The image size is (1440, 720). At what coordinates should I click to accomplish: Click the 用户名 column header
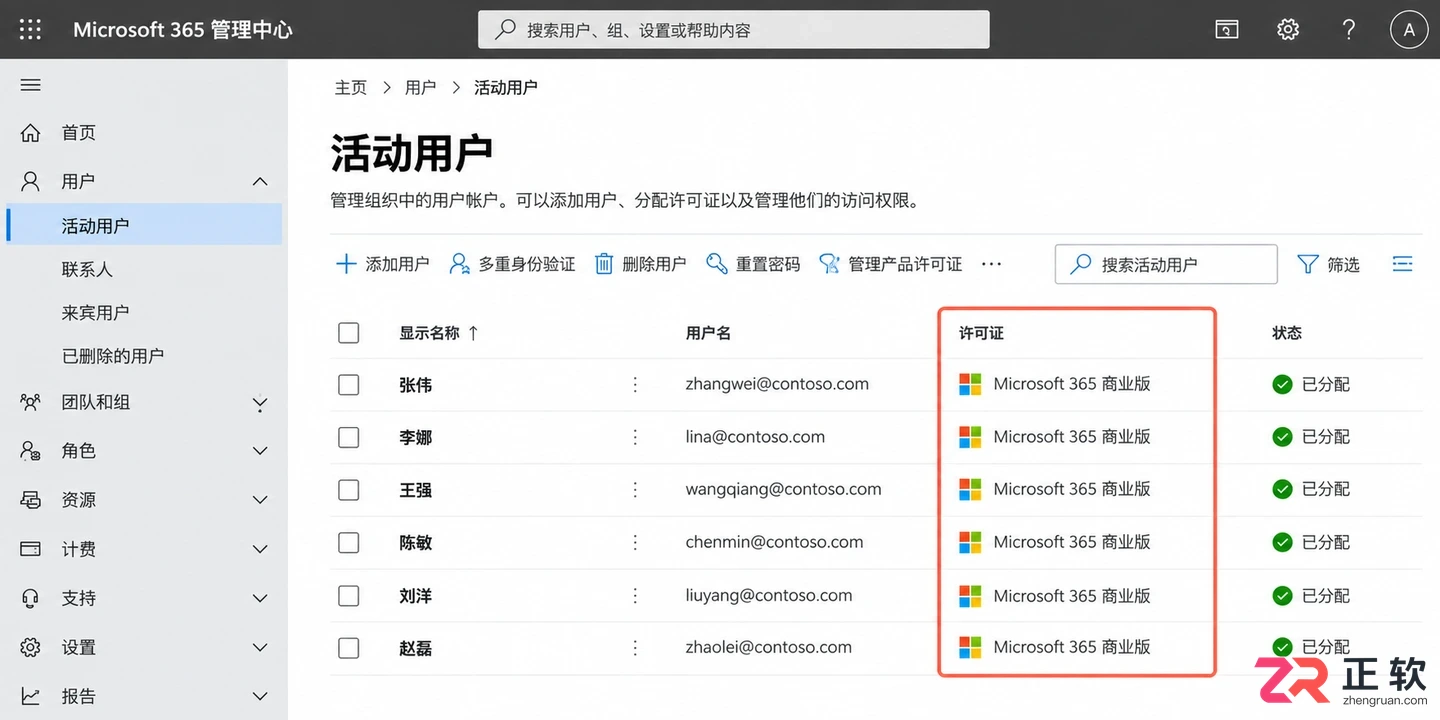click(708, 333)
